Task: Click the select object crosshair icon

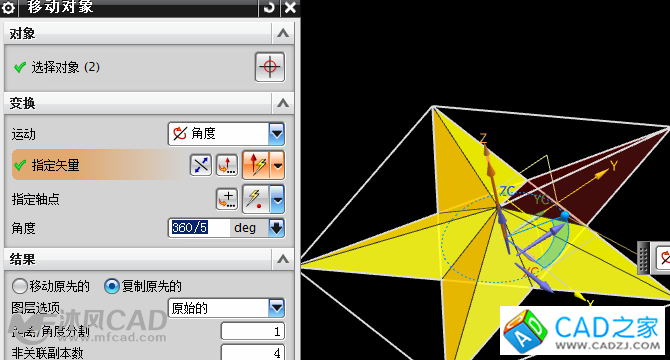Action: click(270, 67)
